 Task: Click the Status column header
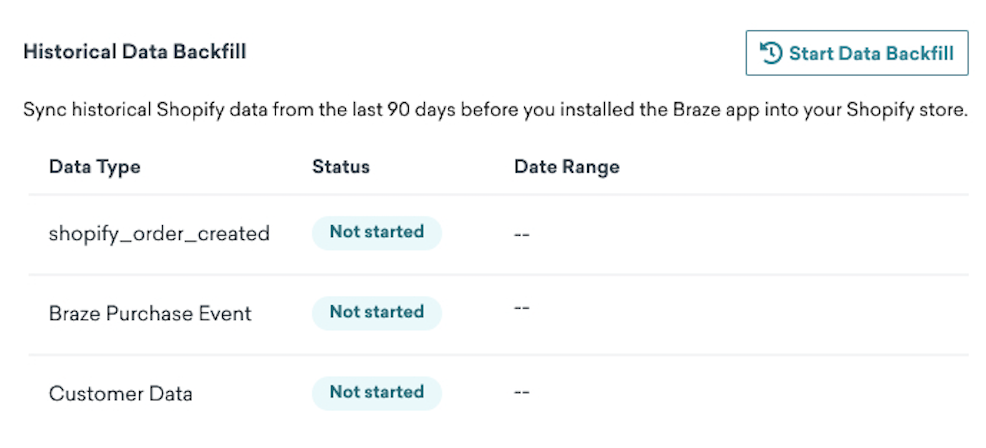[x=341, y=167]
